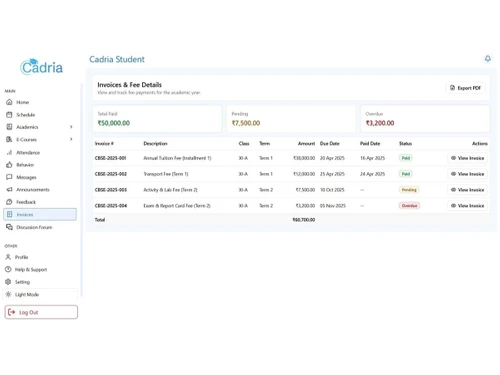This screenshot has height=375, width=500.
Task: Click the Attendance chart icon
Action: 9,152
